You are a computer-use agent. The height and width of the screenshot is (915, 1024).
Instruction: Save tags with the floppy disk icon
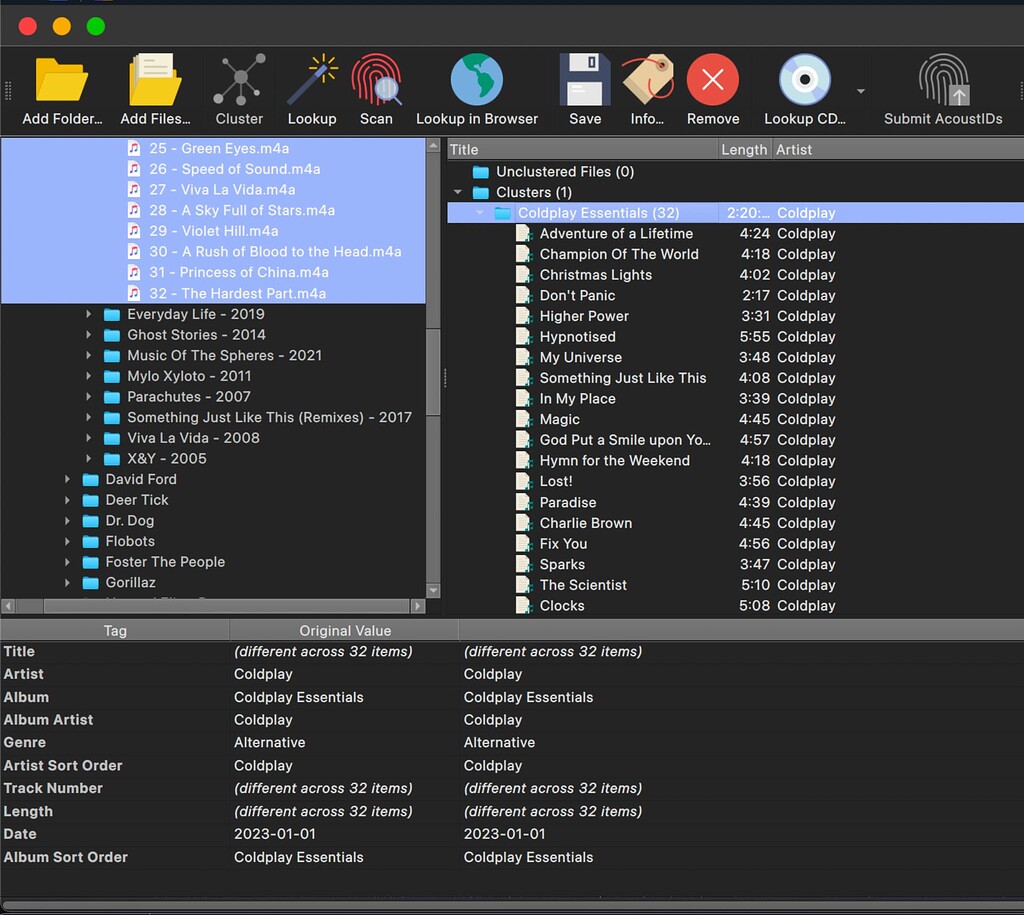585,90
